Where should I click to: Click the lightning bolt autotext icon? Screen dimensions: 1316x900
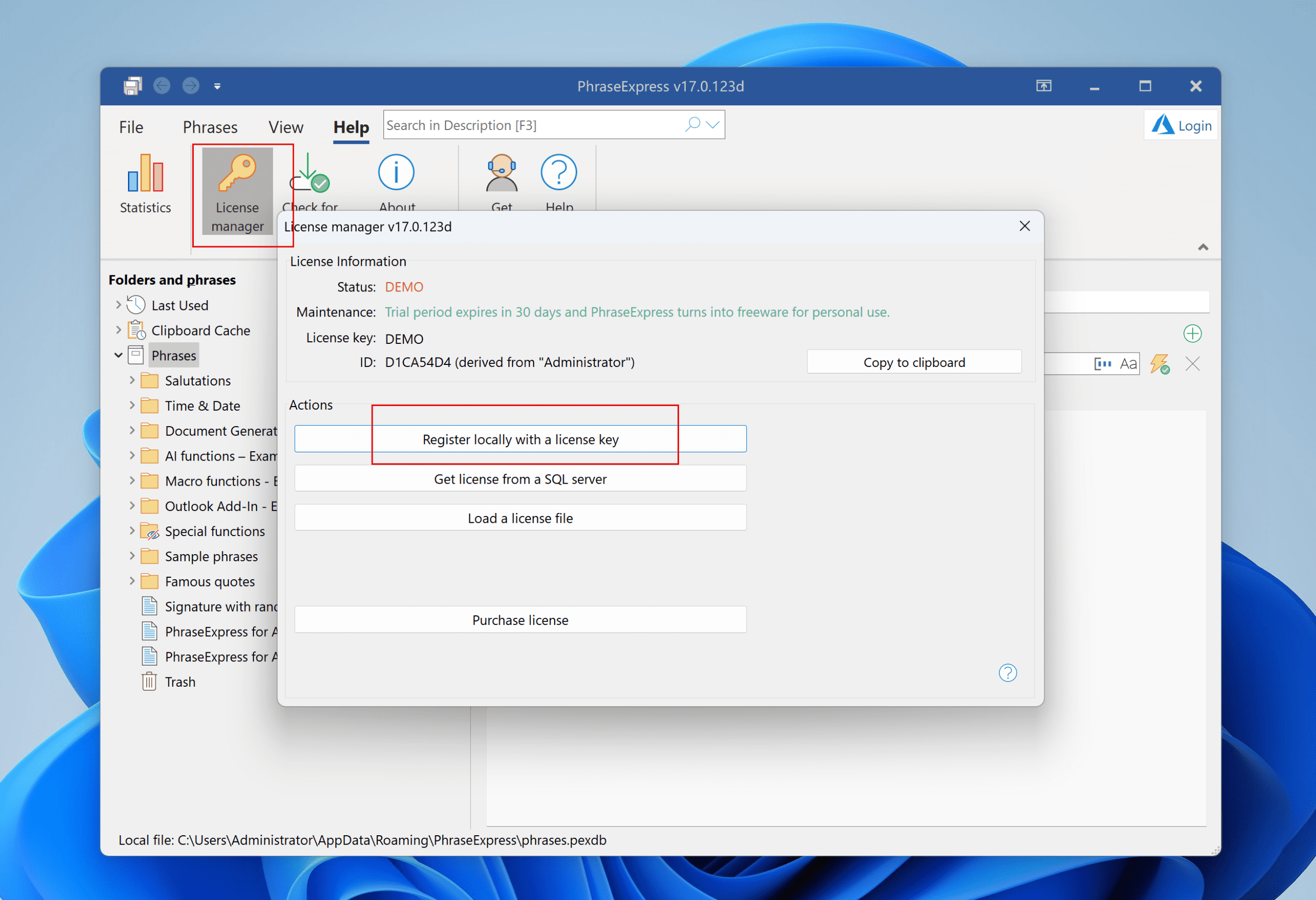tap(1160, 363)
